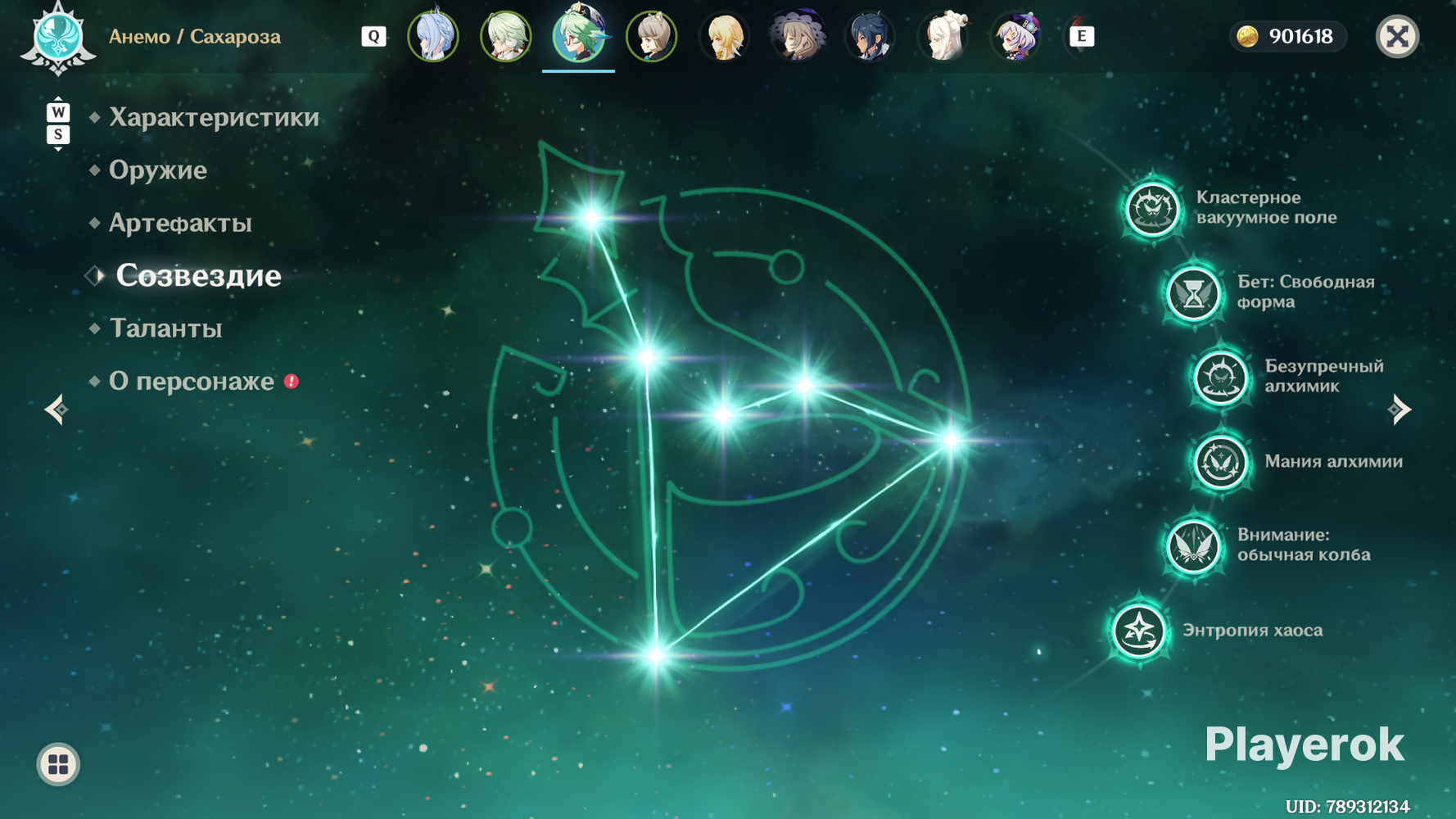Viewport: 1456px width, 819px height.
Task: Click the rightmost star of the constellation
Action: pos(951,441)
